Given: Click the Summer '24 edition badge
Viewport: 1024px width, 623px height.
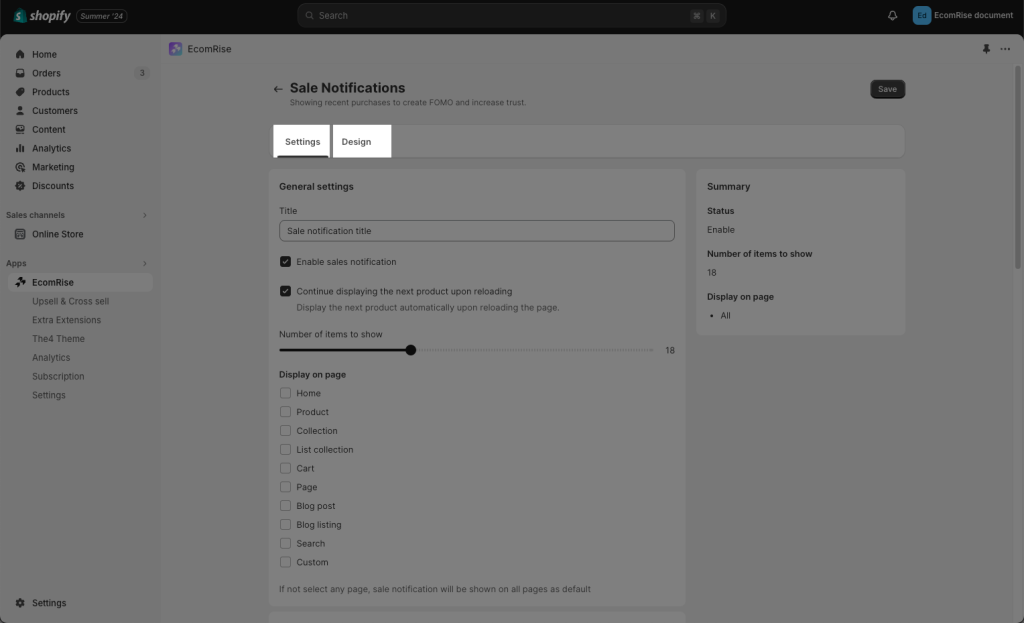Looking at the screenshot, I should (102, 16).
